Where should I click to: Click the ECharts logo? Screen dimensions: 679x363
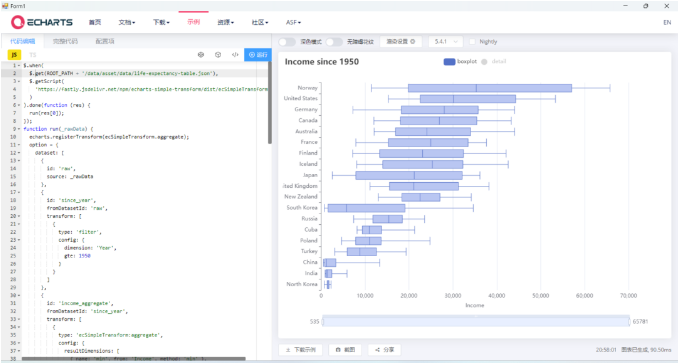click(x=42, y=22)
